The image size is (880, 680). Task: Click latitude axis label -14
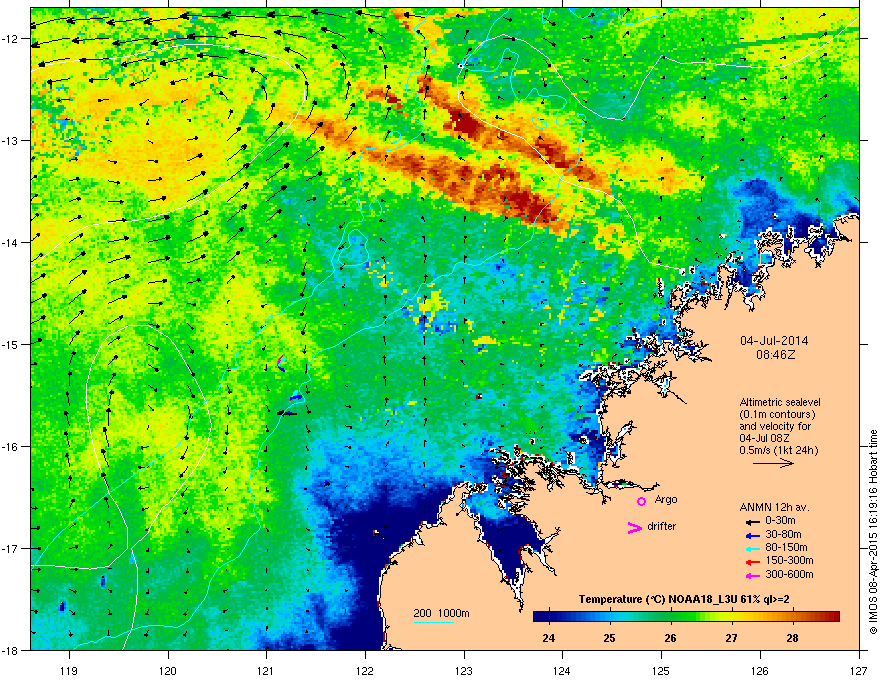(x=10, y=243)
